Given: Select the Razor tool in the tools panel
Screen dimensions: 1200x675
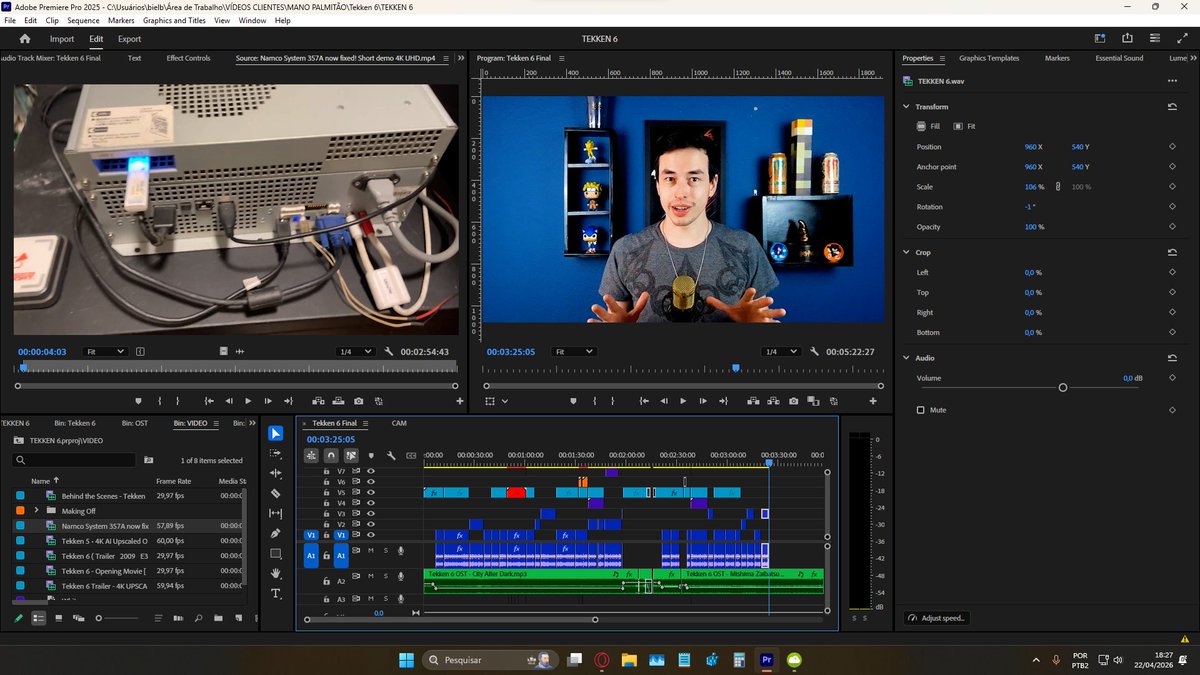Looking at the screenshot, I should [276, 494].
